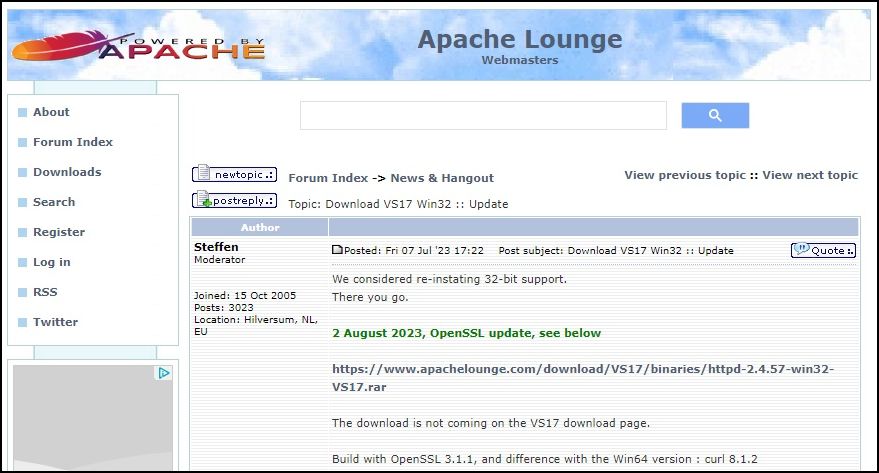879x473 pixels.
Task: Click inside the search text field
Action: (x=483, y=115)
